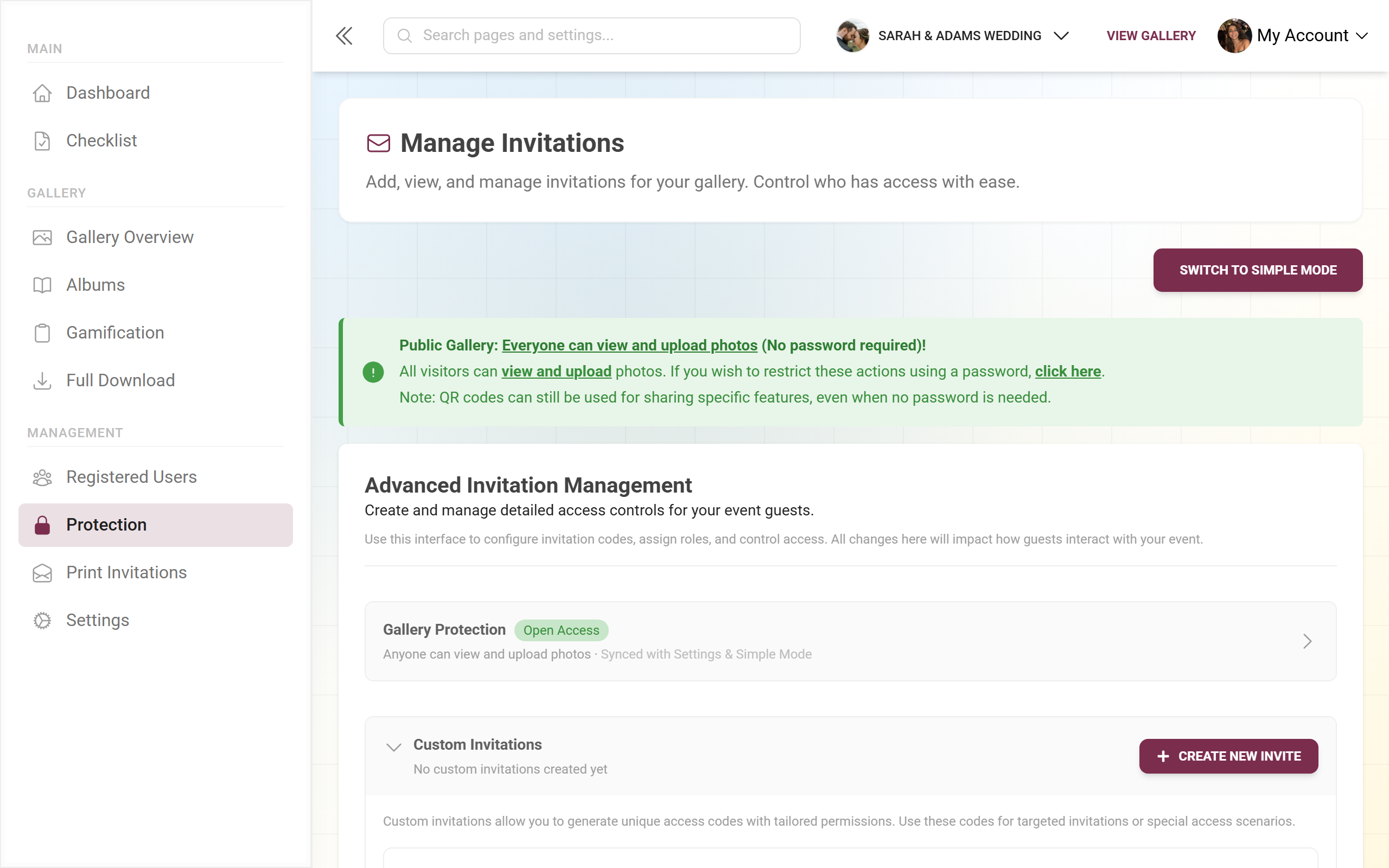The image size is (1389, 868).
Task: Click 'No custom invitations created yet' text
Action: 510,769
